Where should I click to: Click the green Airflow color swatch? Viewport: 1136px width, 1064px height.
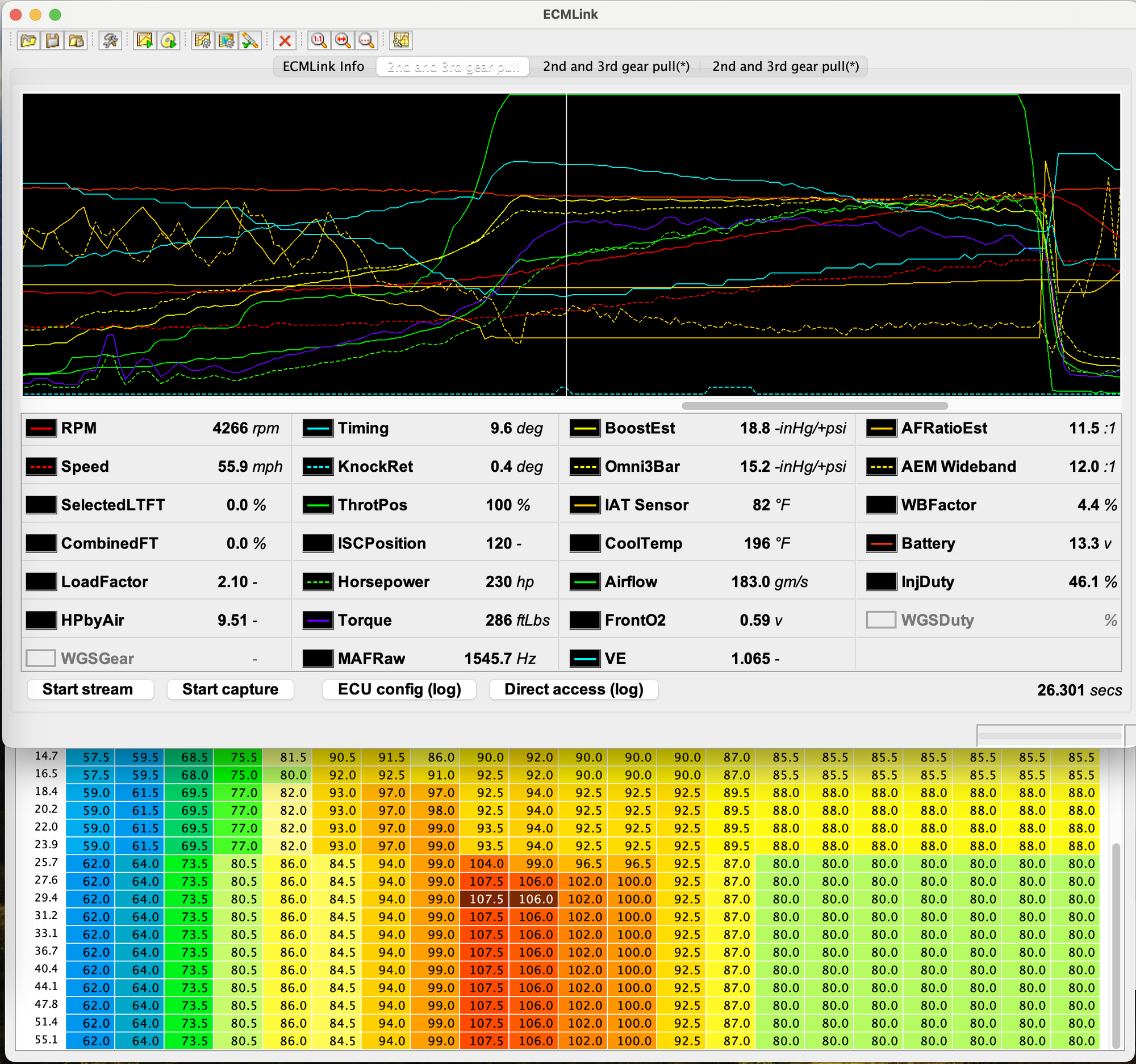[585, 582]
